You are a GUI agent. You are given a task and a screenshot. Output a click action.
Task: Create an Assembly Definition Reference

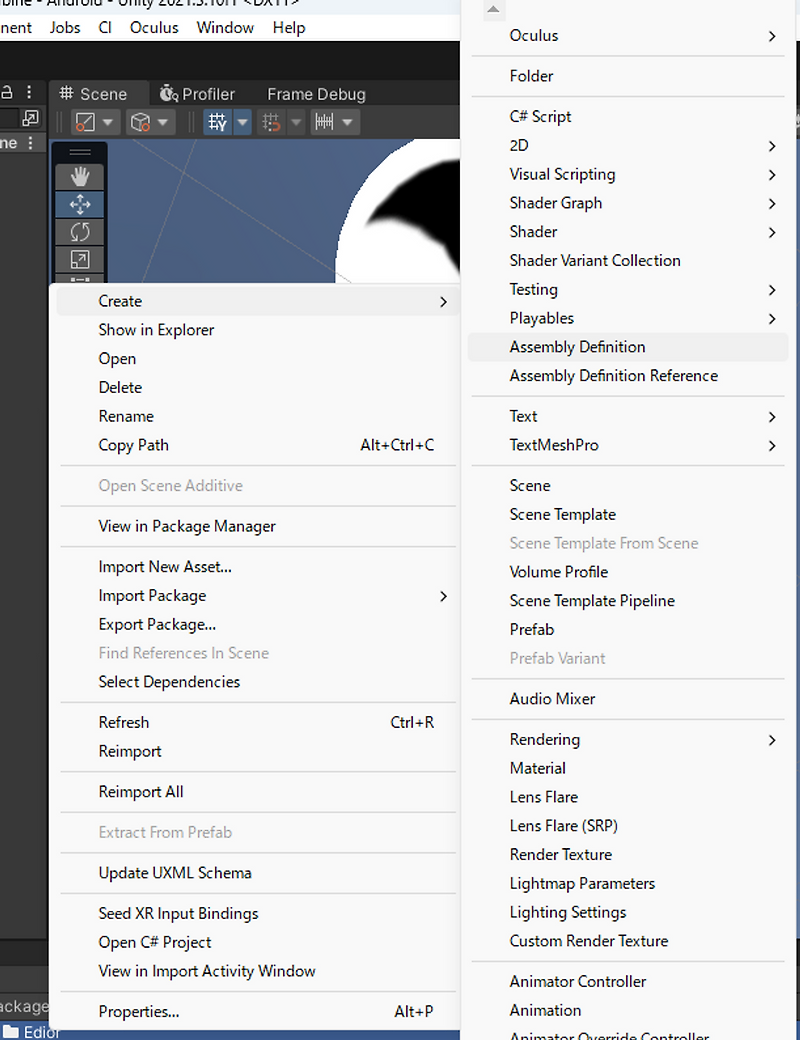coord(628,376)
